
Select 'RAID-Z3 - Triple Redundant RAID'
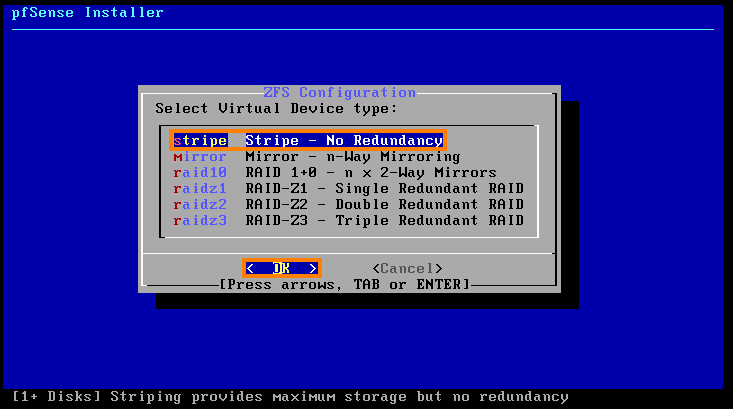point(384,221)
